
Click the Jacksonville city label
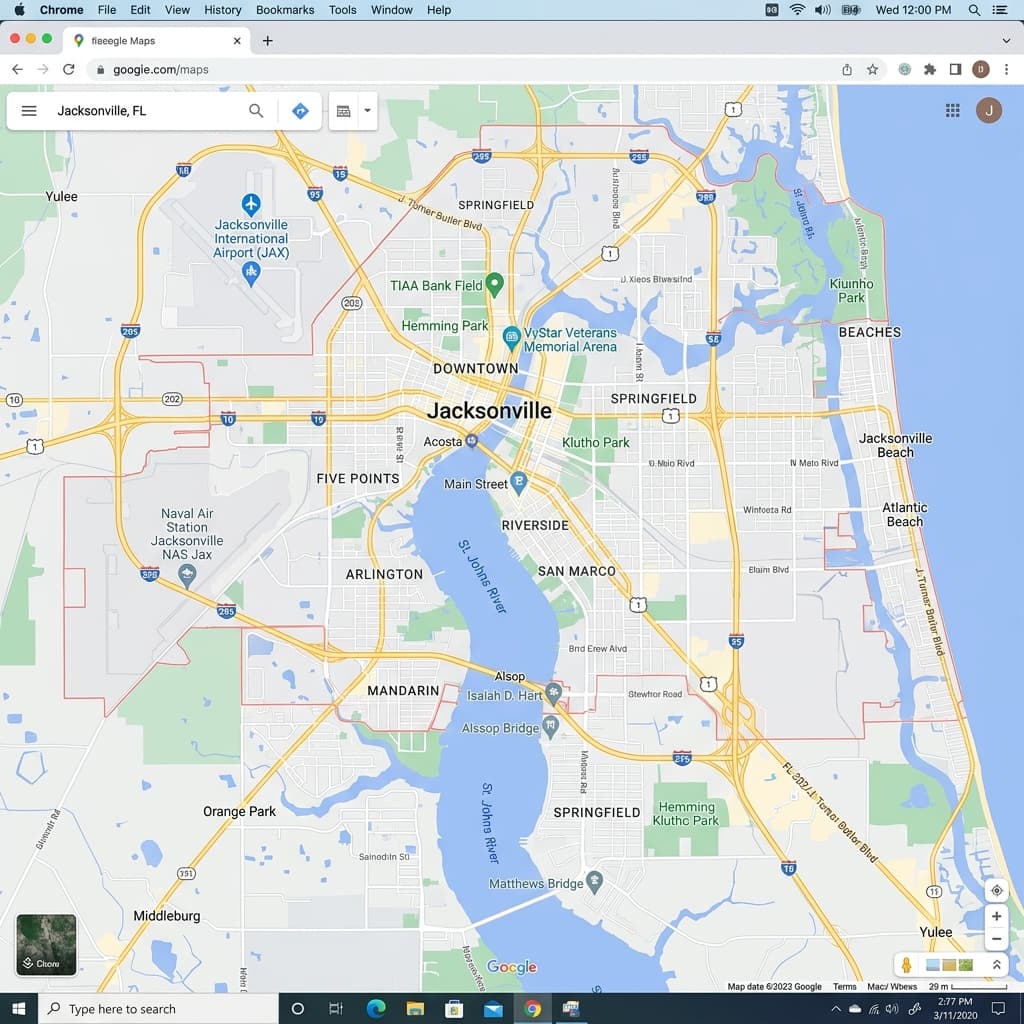pyautogui.click(x=489, y=410)
